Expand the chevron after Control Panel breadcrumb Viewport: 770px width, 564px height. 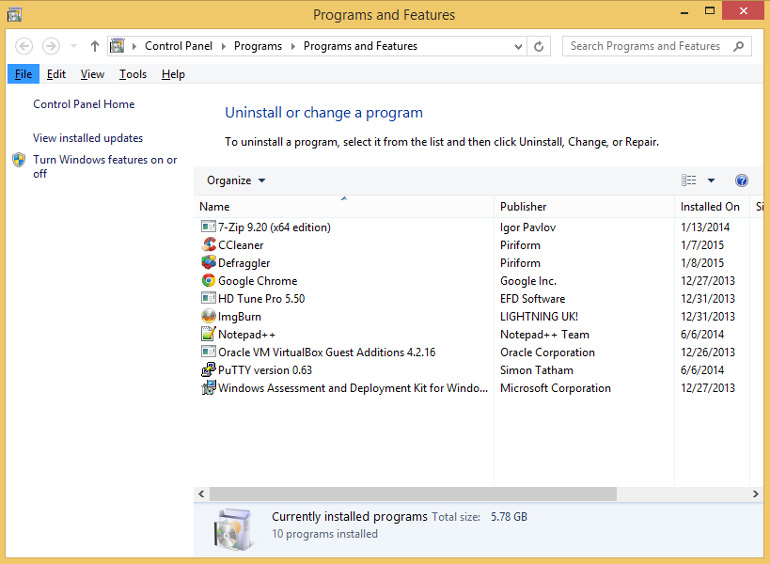coord(223,46)
